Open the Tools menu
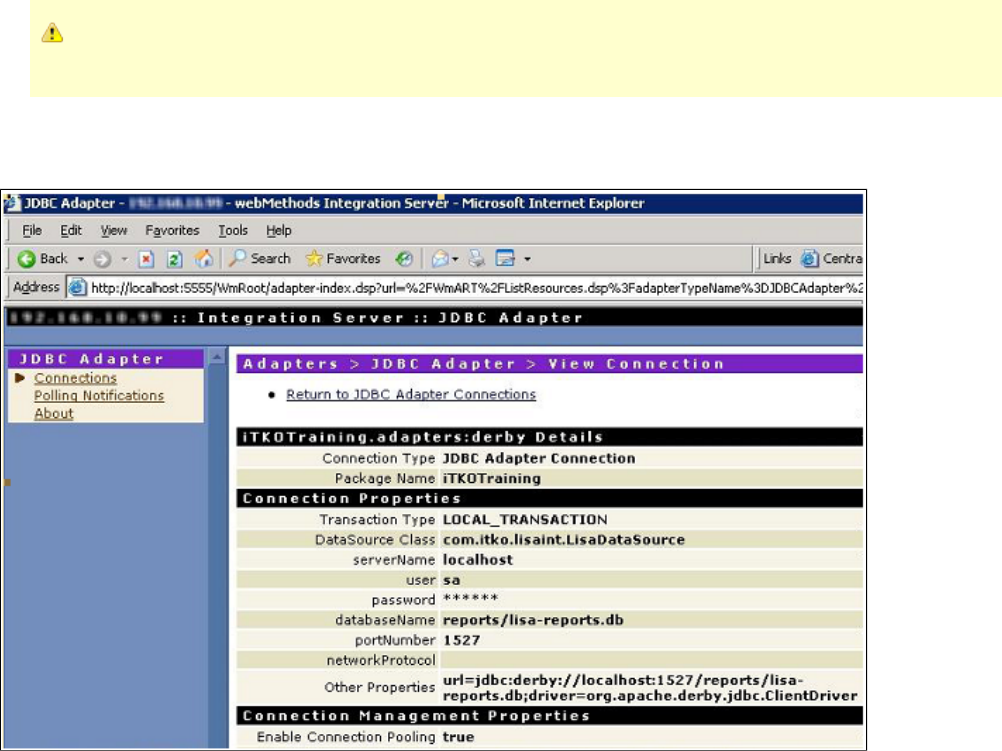 [233, 230]
